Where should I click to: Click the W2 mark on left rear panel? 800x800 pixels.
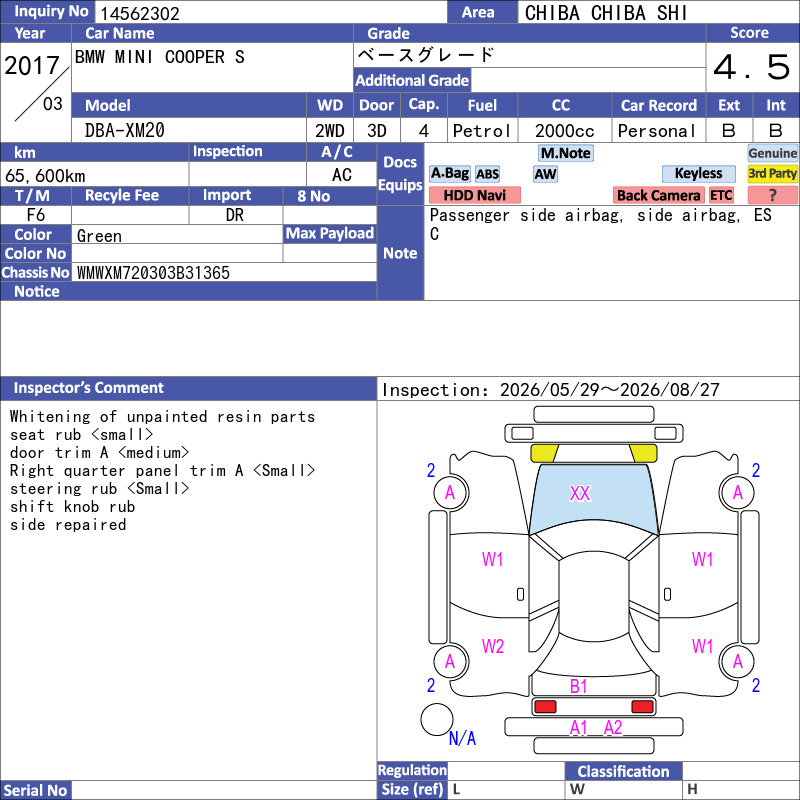click(493, 646)
